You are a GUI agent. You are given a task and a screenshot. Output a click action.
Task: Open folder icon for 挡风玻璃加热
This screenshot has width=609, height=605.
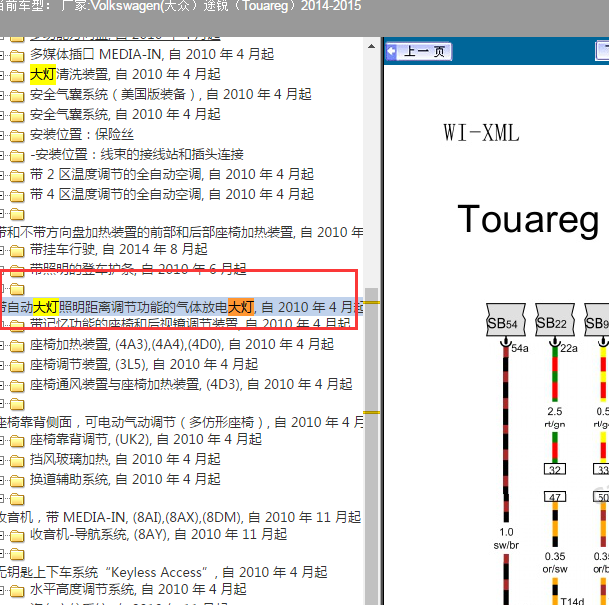pos(17,461)
